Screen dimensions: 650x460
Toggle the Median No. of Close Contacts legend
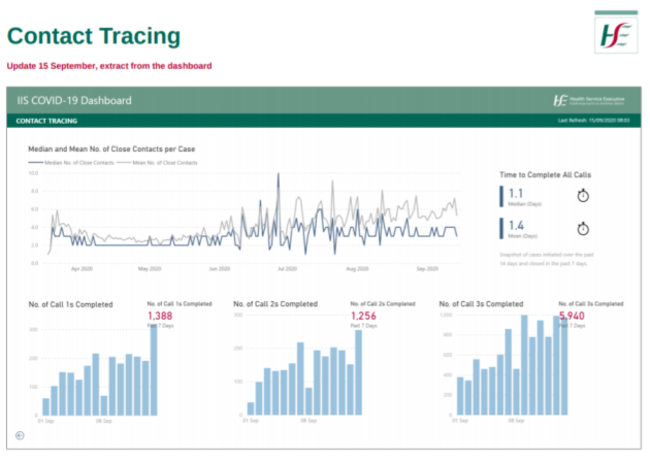(x=73, y=161)
